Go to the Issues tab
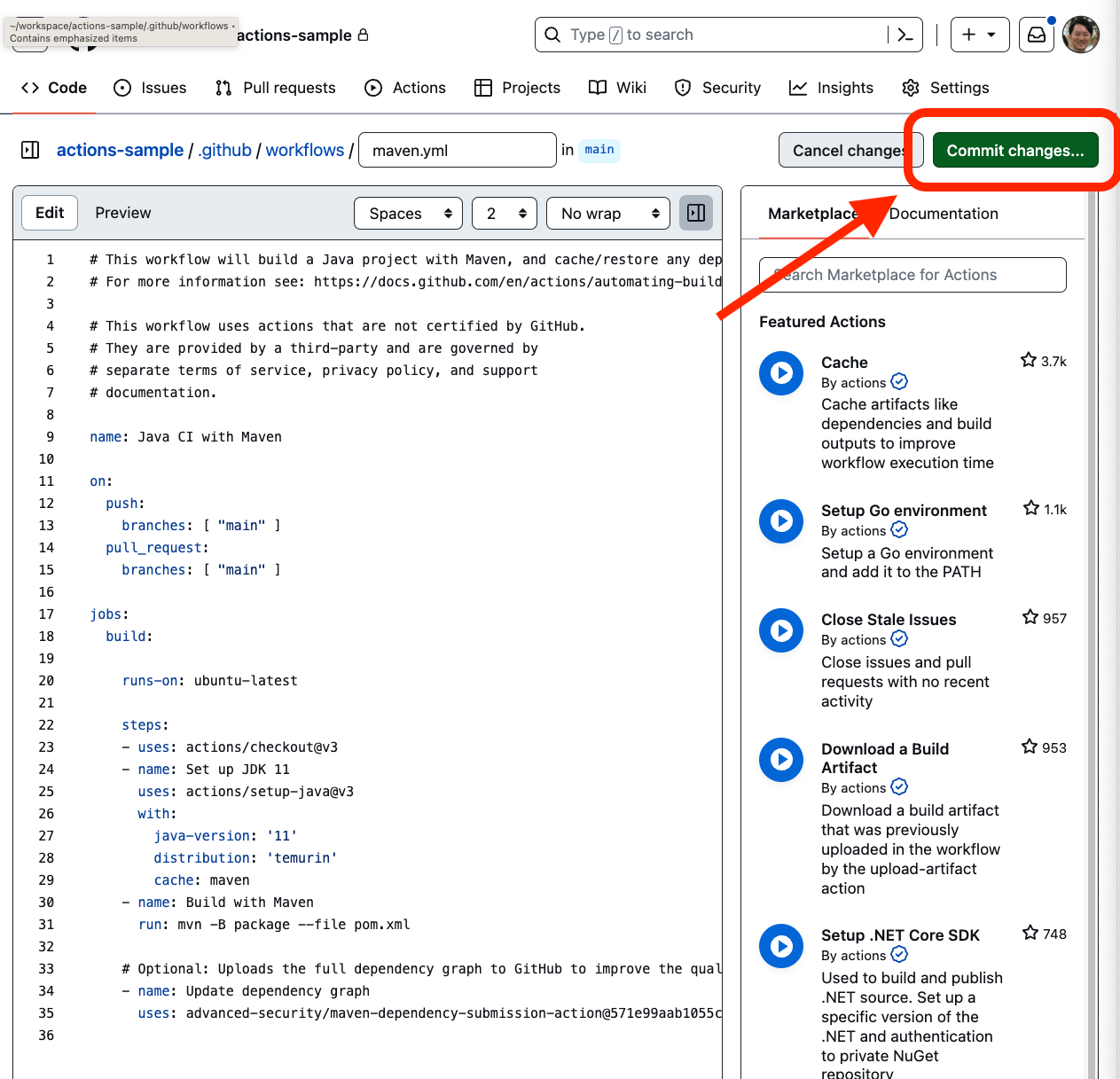 point(150,88)
